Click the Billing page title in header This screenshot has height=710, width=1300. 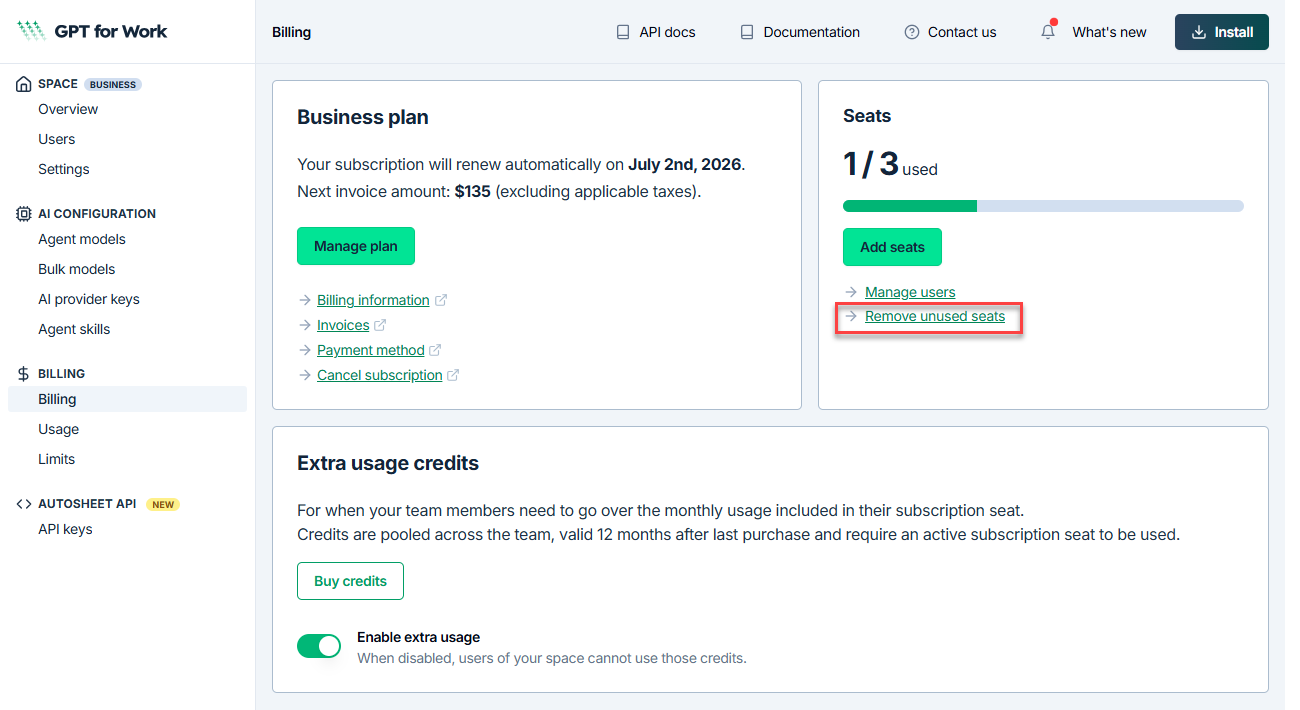click(291, 32)
